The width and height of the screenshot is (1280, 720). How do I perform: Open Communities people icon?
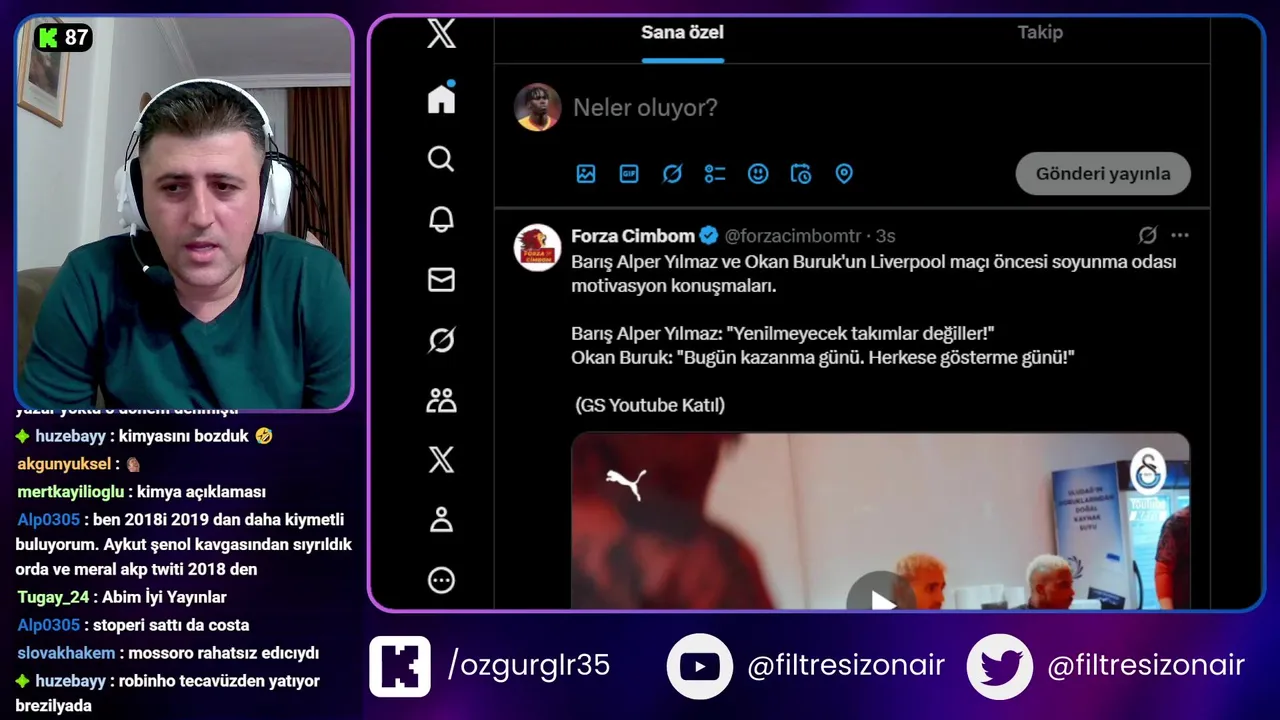(x=441, y=400)
